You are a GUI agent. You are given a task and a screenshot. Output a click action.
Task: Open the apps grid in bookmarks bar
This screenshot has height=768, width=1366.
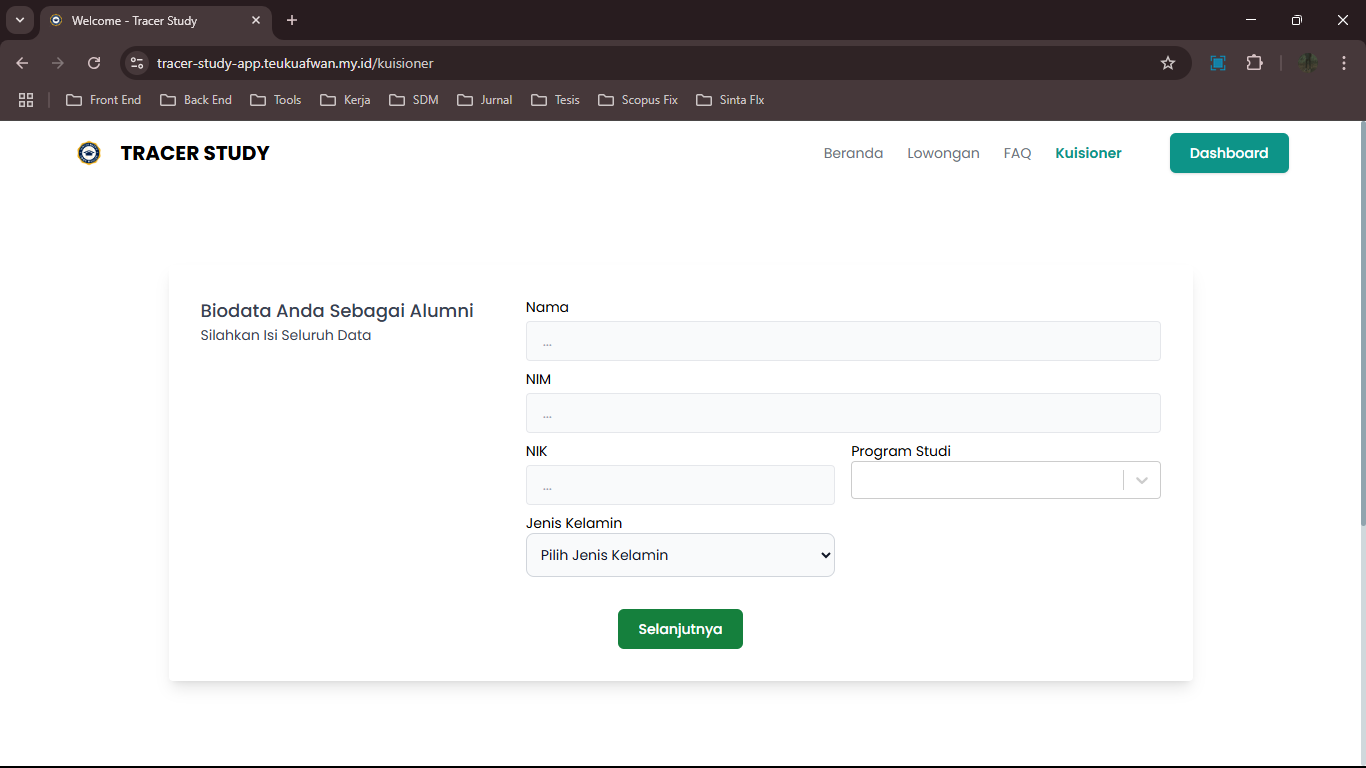26,100
